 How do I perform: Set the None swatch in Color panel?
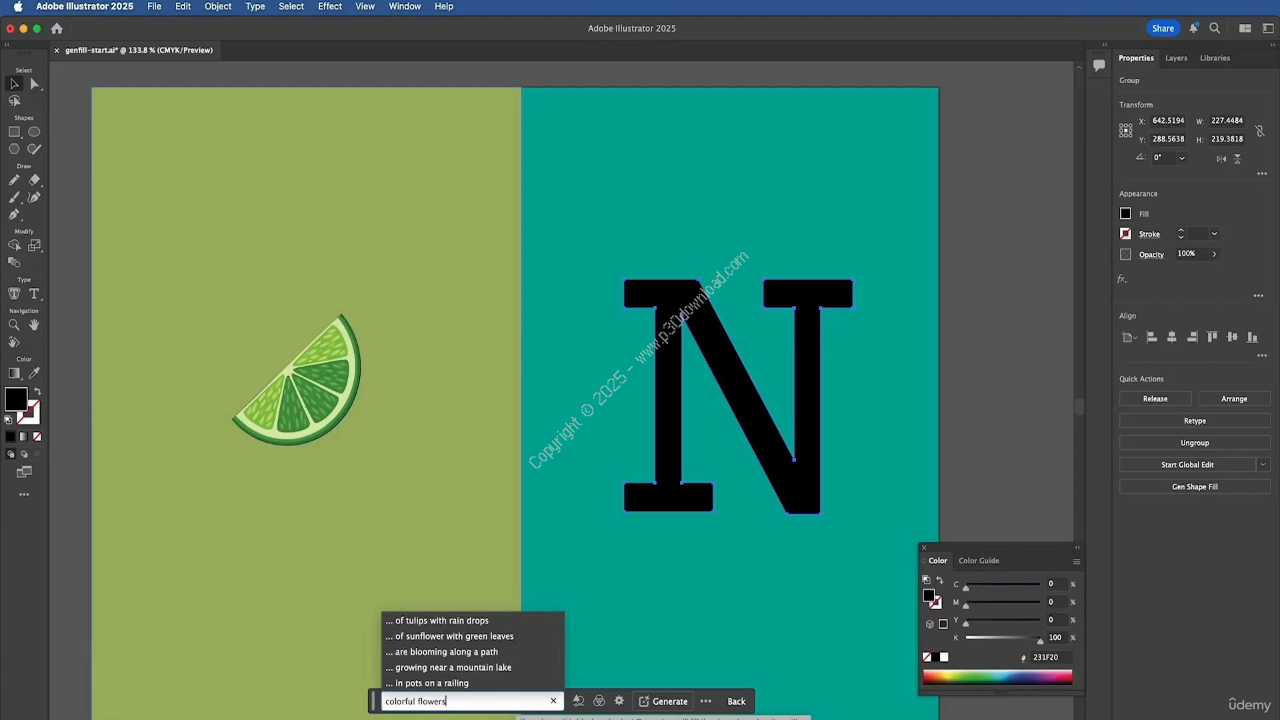click(x=927, y=657)
